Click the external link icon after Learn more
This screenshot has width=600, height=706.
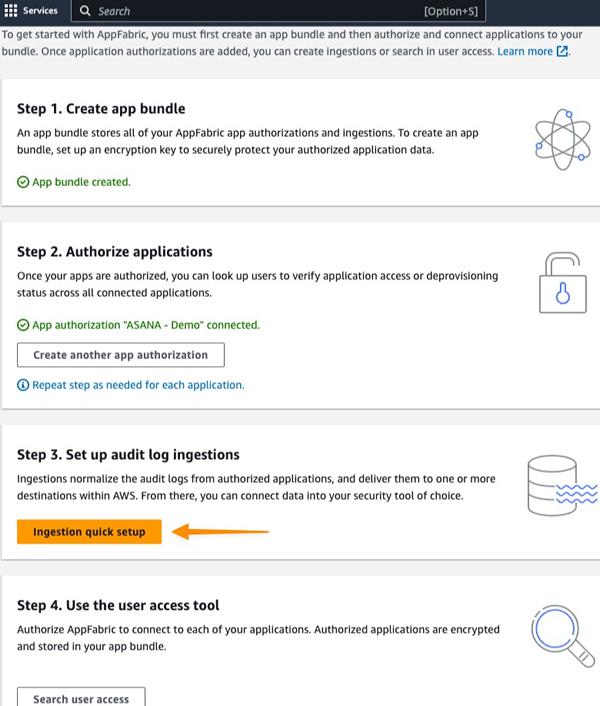[562, 51]
